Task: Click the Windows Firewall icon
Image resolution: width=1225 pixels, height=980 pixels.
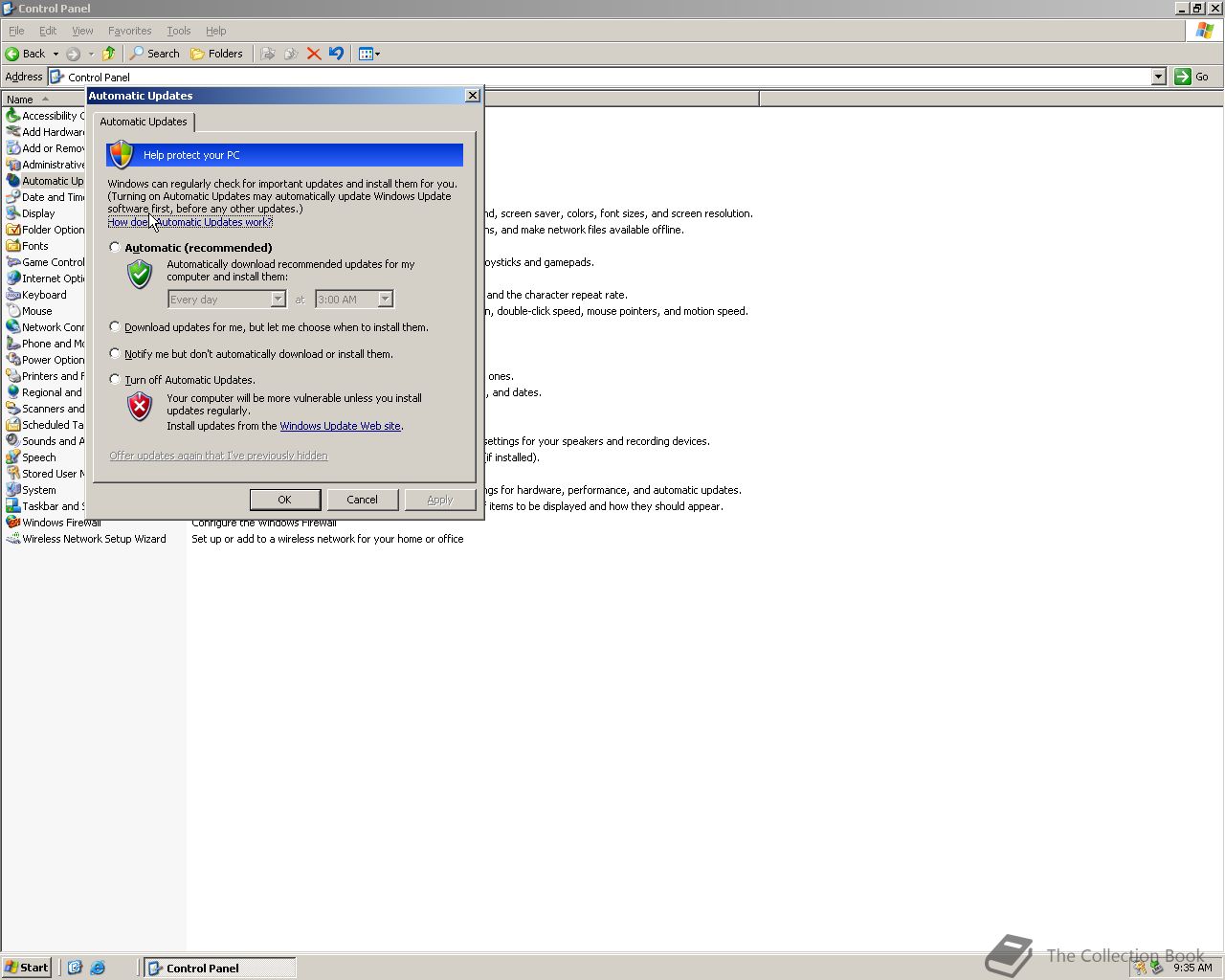Action: (x=13, y=523)
